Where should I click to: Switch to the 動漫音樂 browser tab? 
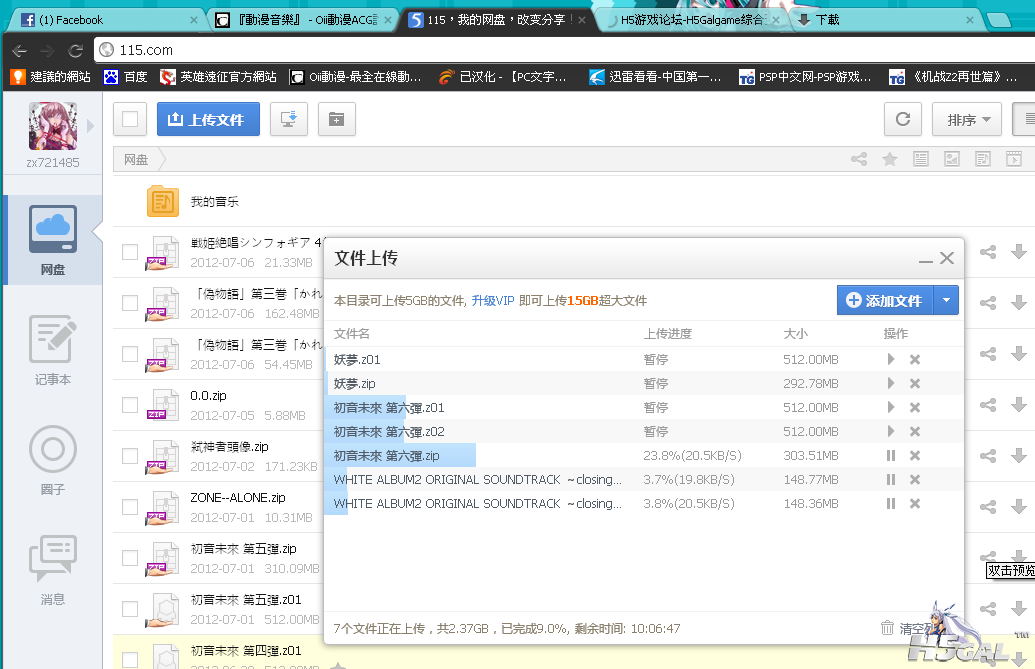coord(305,20)
